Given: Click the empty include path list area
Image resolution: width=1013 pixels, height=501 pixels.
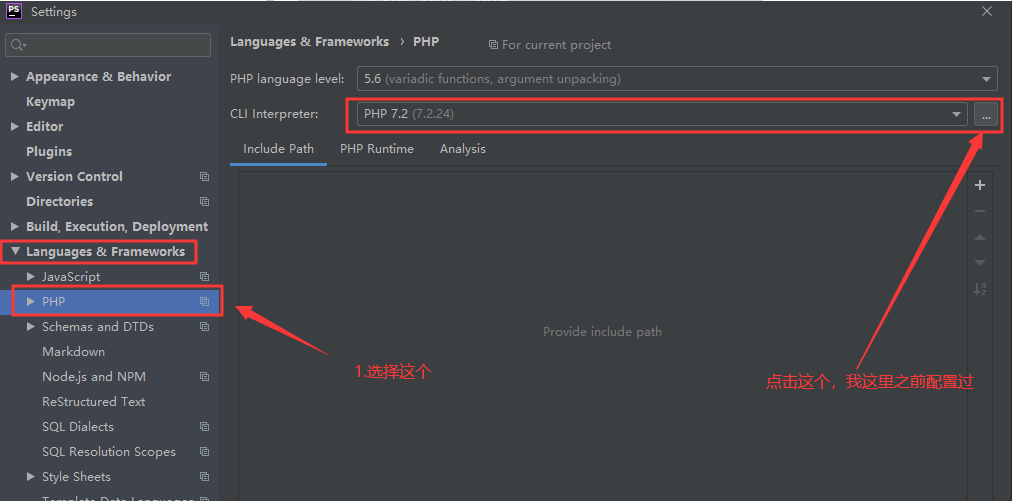Looking at the screenshot, I should [x=602, y=336].
